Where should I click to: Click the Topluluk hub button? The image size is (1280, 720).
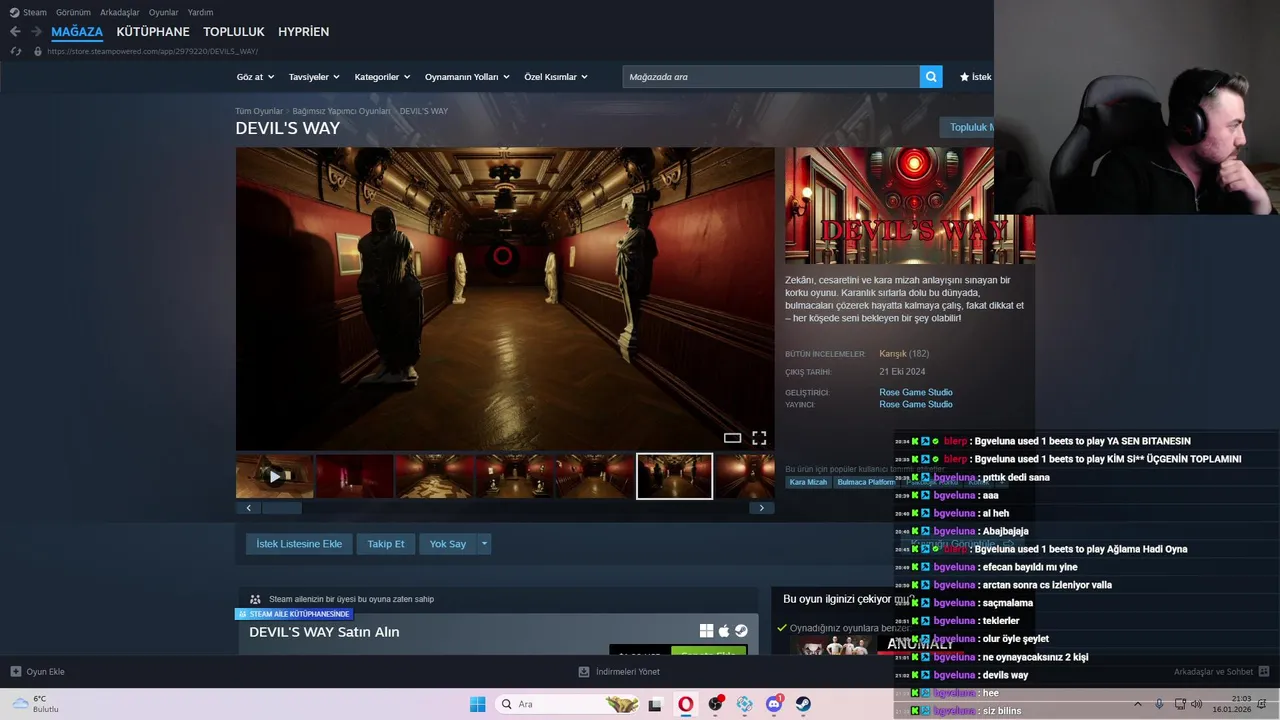967,127
